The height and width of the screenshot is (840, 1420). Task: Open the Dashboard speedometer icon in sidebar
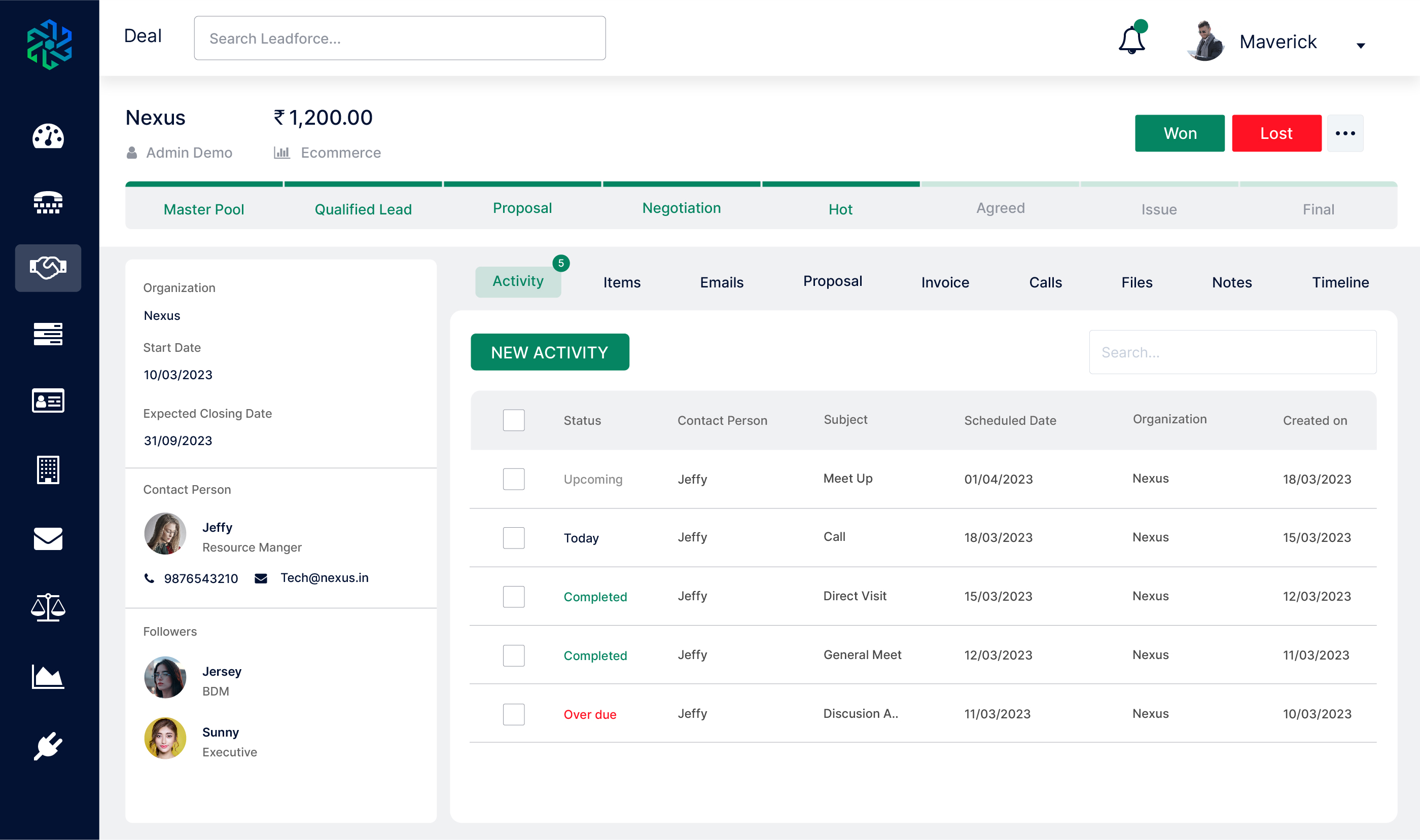pyautogui.click(x=48, y=137)
